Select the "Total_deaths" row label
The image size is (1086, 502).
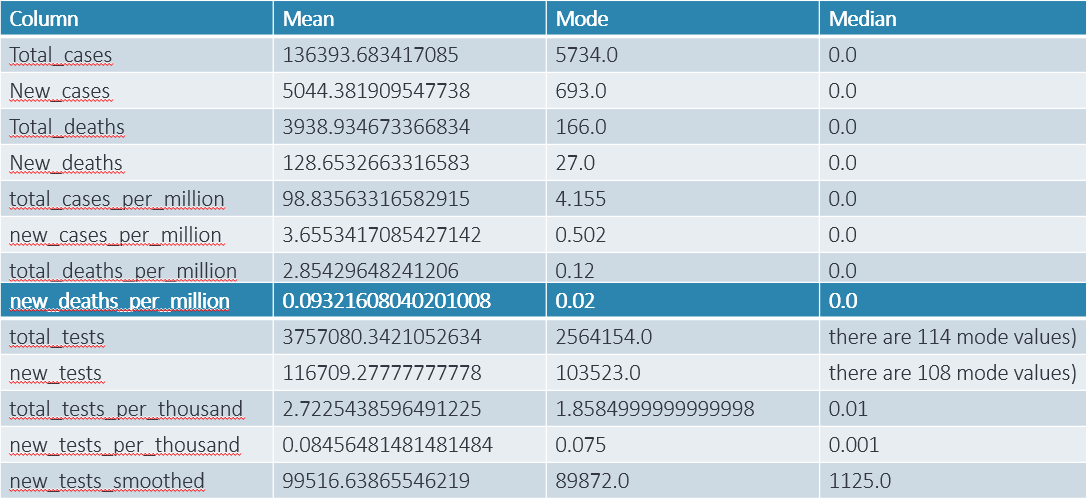coord(67,127)
